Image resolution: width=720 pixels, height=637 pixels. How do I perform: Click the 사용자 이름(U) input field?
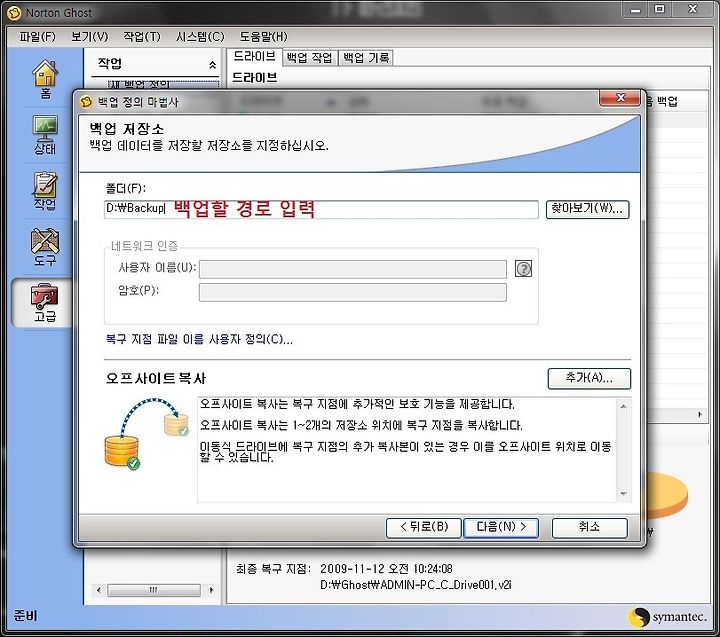point(353,269)
